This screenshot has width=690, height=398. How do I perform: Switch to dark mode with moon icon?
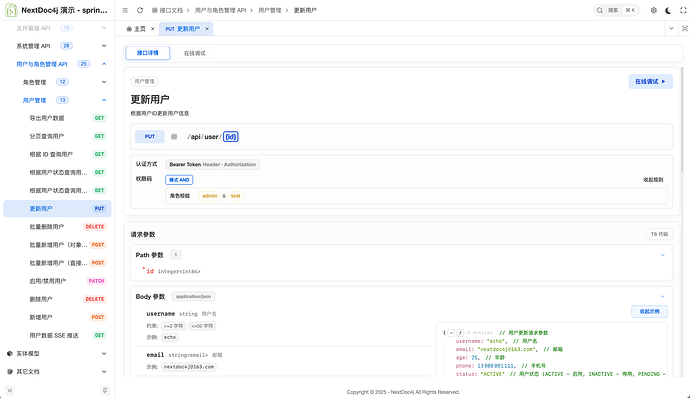pyautogui.click(x=668, y=10)
